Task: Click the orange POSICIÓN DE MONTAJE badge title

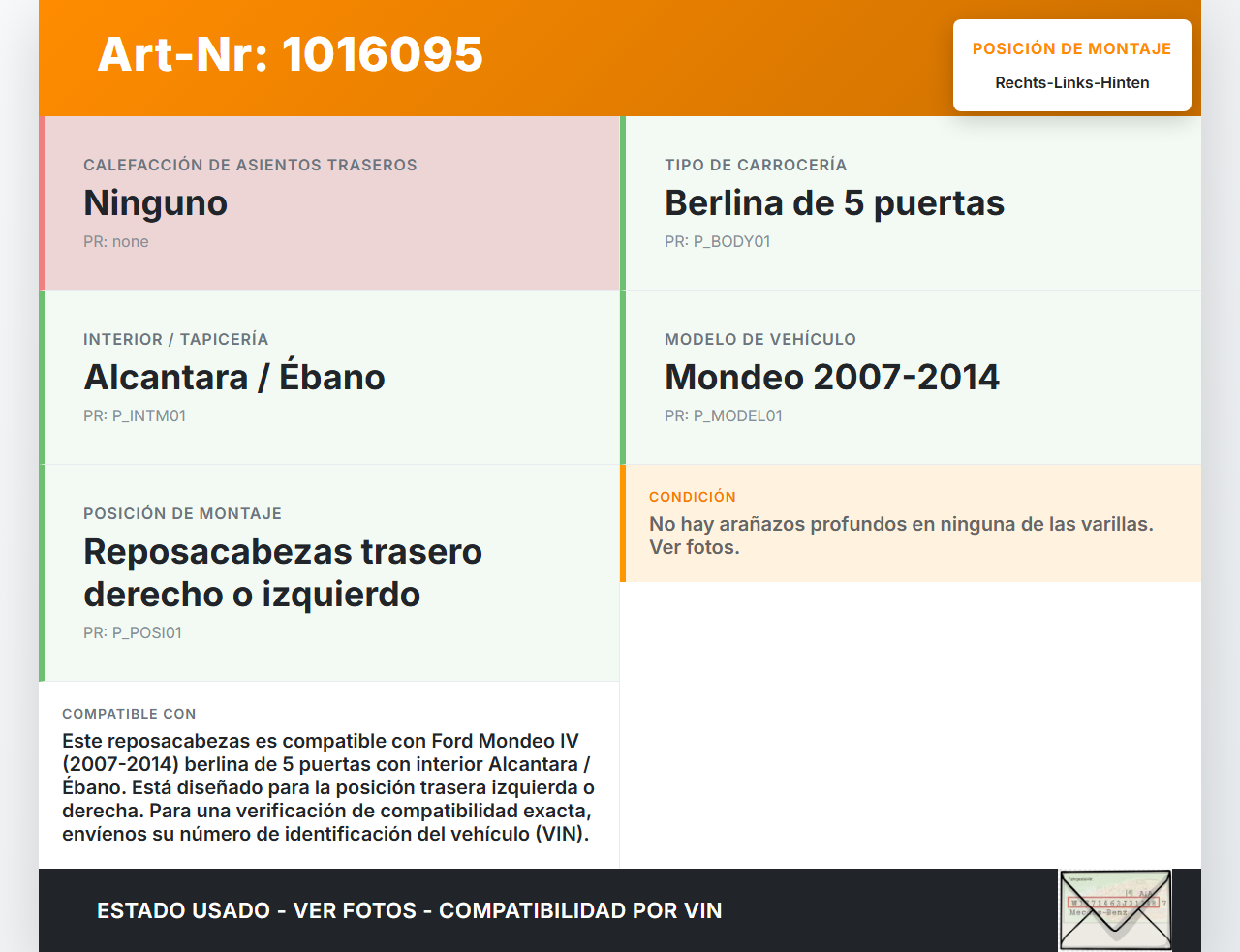Action: [x=1072, y=49]
